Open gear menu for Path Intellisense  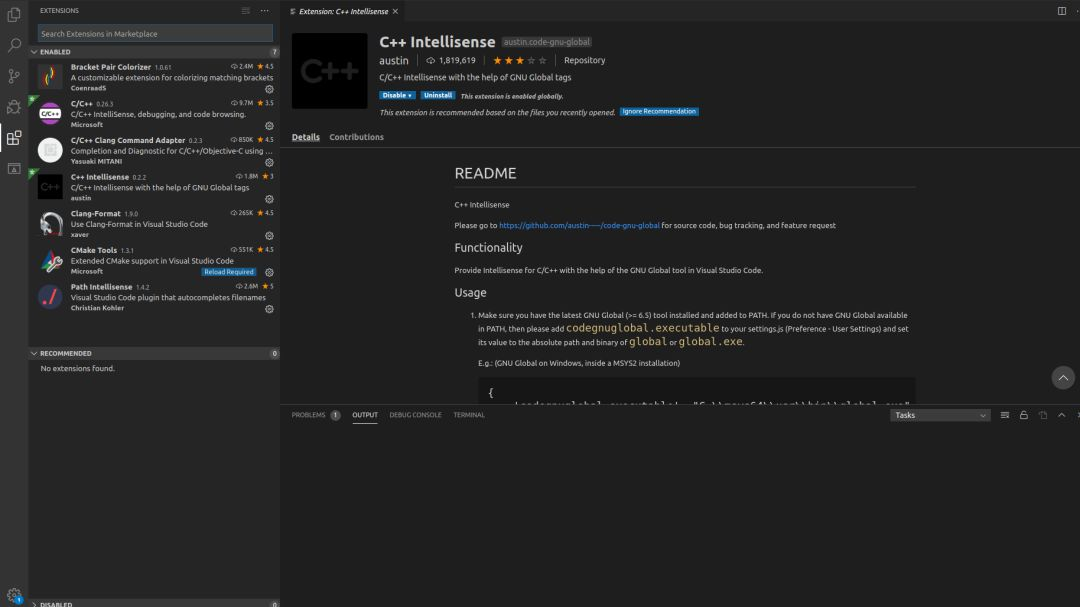click(x=269, y=309)
